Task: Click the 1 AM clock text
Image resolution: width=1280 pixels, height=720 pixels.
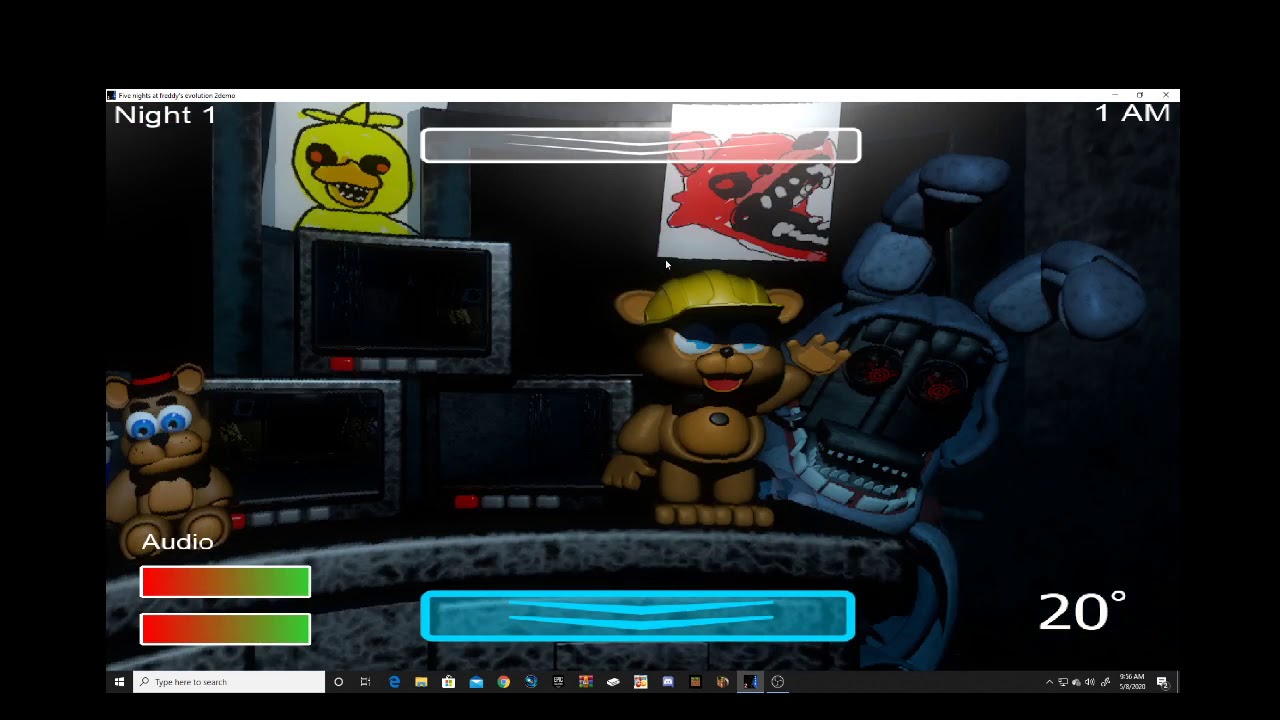Action: coord(1132,113)
